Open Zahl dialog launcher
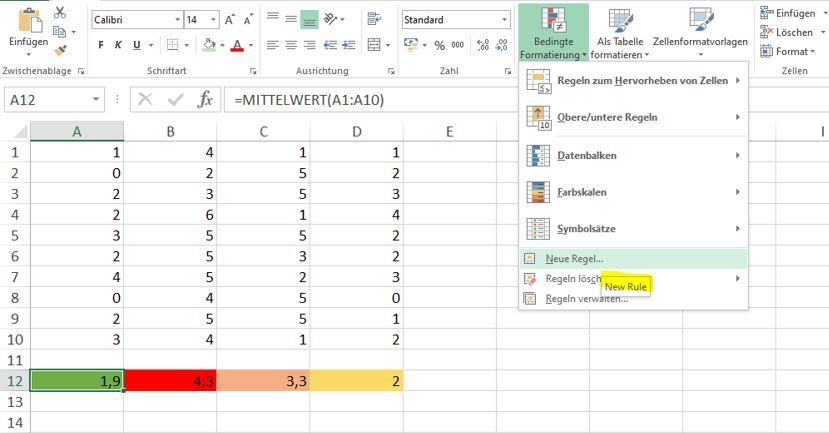The image size is (829, 433). click(x=508, y=71)
